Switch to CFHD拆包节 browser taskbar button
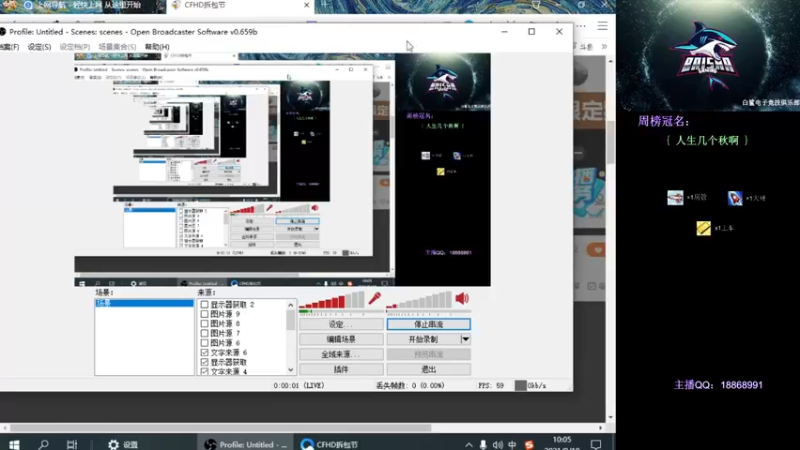 click(329, 444)
